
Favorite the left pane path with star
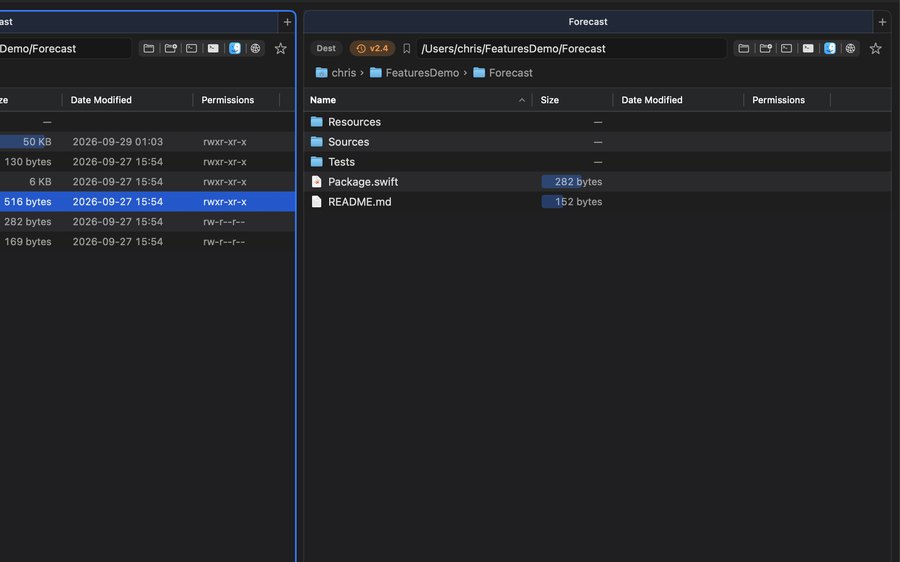(280, 48)
